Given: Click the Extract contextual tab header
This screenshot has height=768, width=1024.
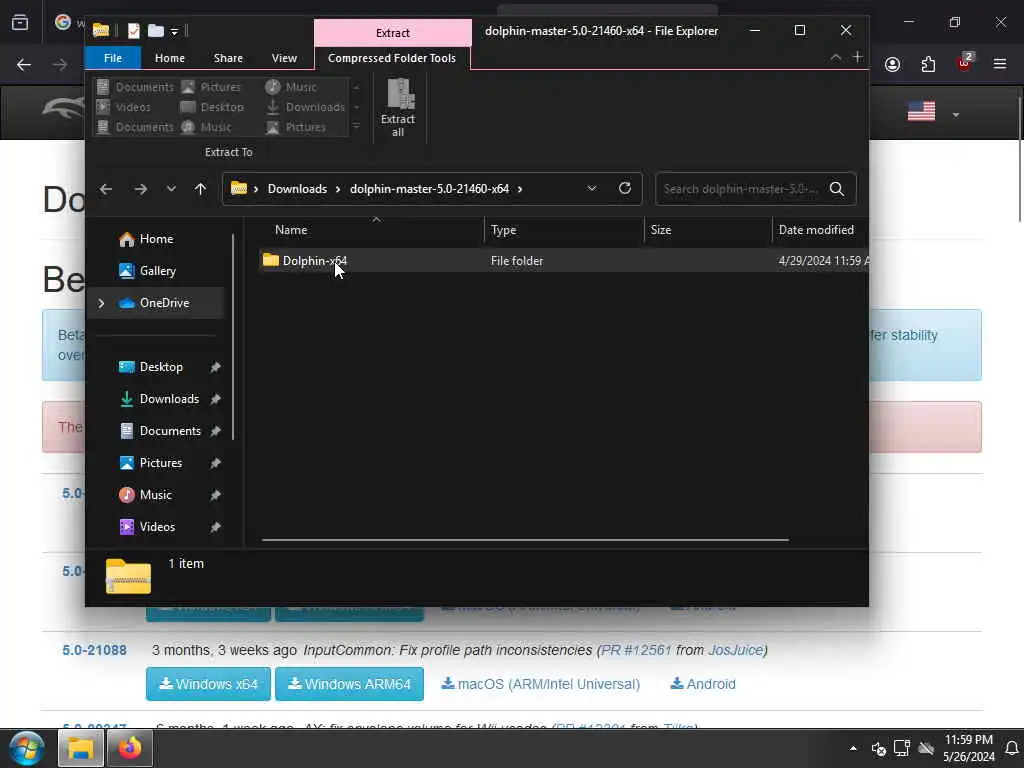Looking at the screenshot, I should 392,33.
